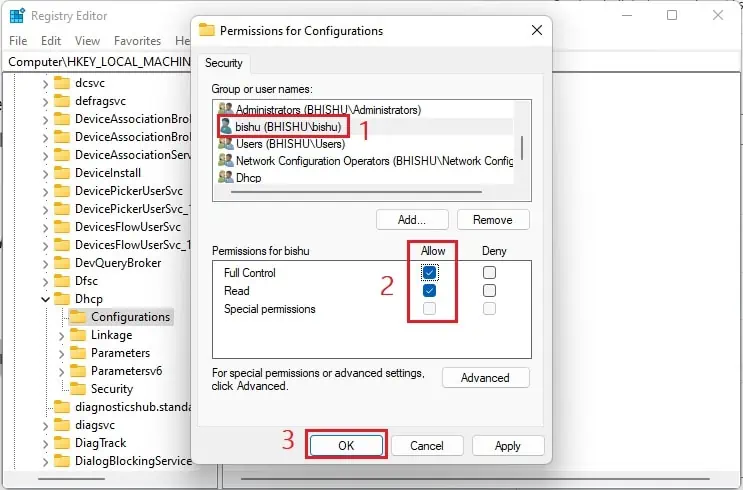Click the Linkage folder icon

pyautogui.click(x=78, y=335)
